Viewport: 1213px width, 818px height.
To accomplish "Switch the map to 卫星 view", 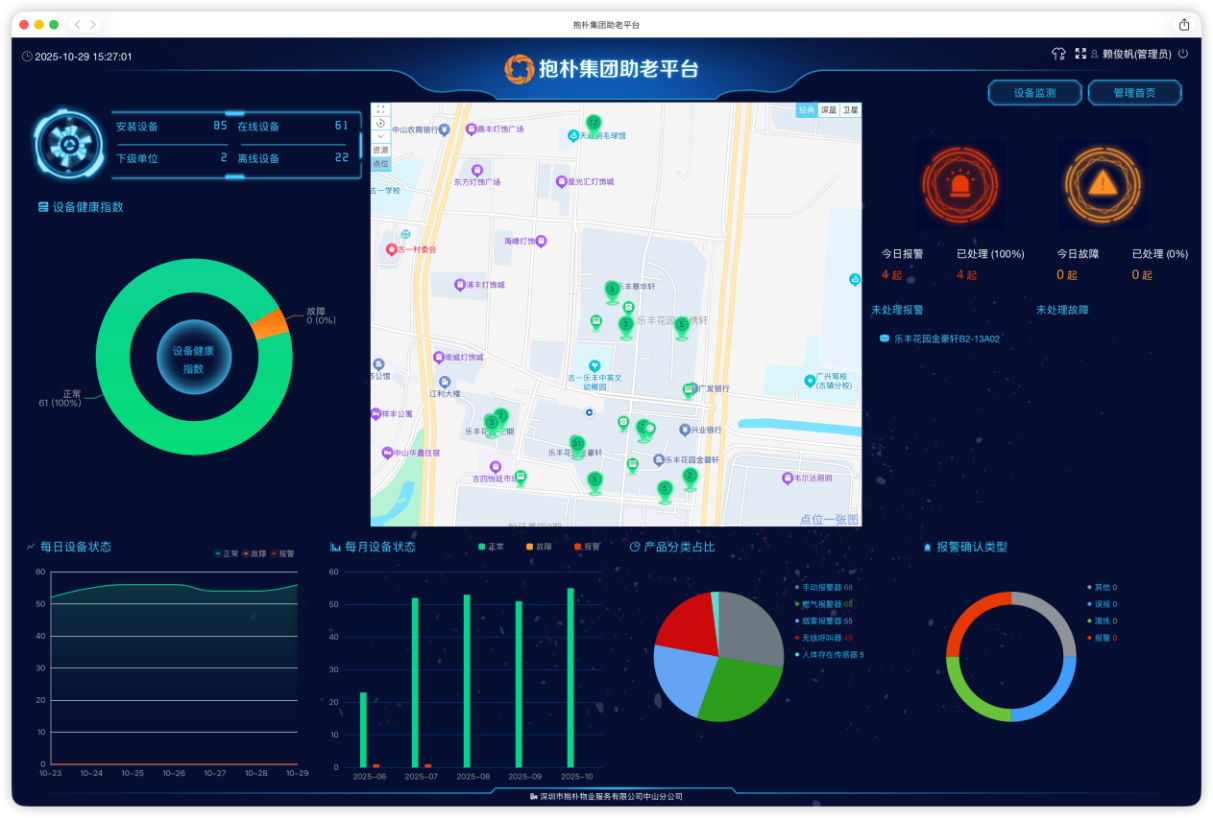I will pos(850,110).
